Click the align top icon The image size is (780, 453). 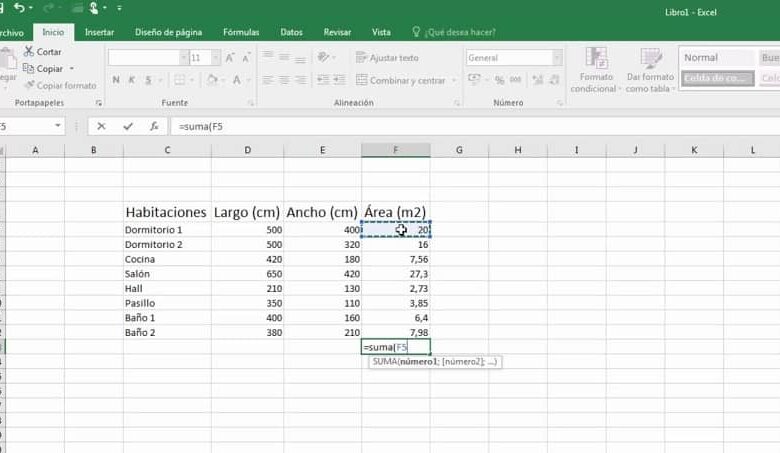(268, 57)
